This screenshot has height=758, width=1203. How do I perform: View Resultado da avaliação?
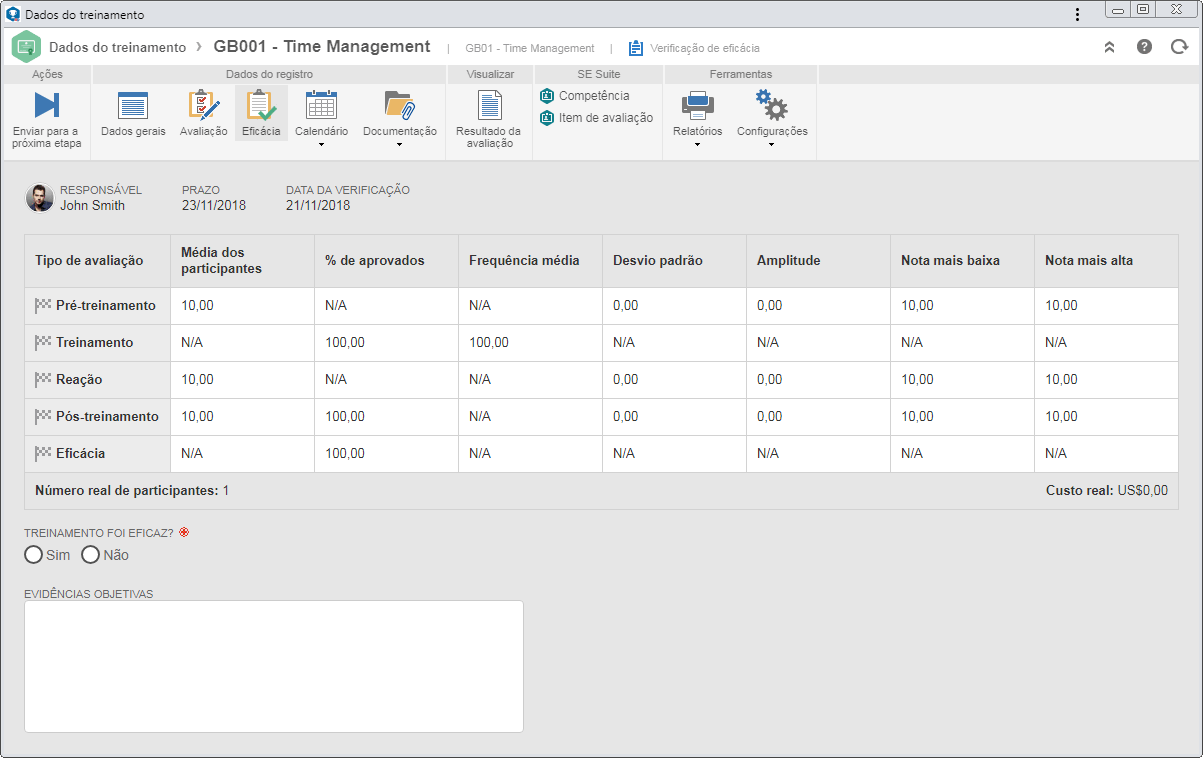coord(488,120)
